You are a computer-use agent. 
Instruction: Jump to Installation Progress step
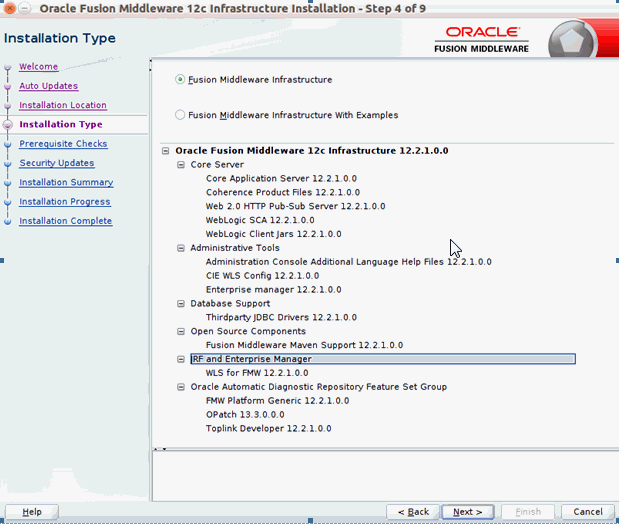[65, 202]
